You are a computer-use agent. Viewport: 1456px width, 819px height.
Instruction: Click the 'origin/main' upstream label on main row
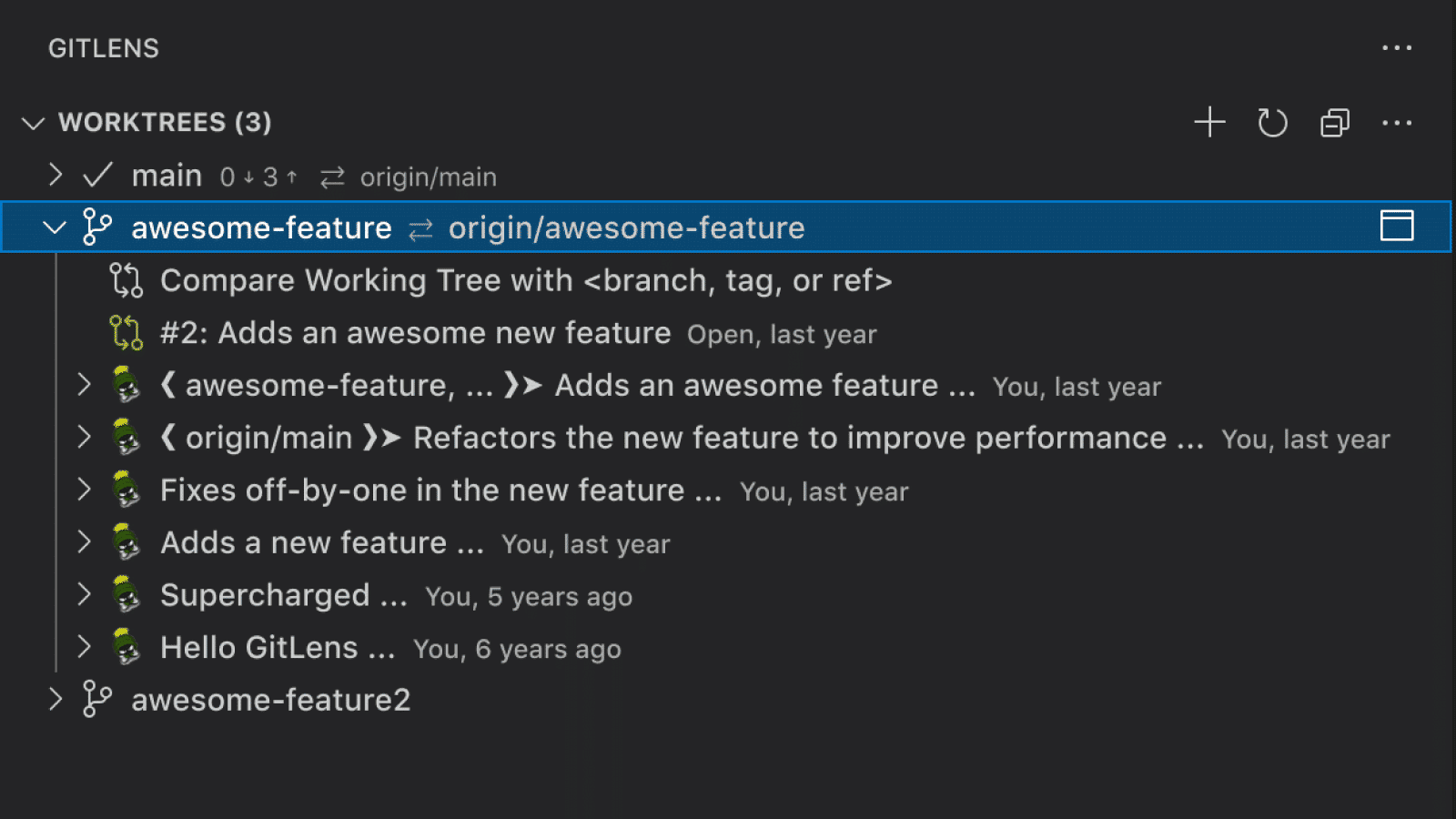coord(429,177)
